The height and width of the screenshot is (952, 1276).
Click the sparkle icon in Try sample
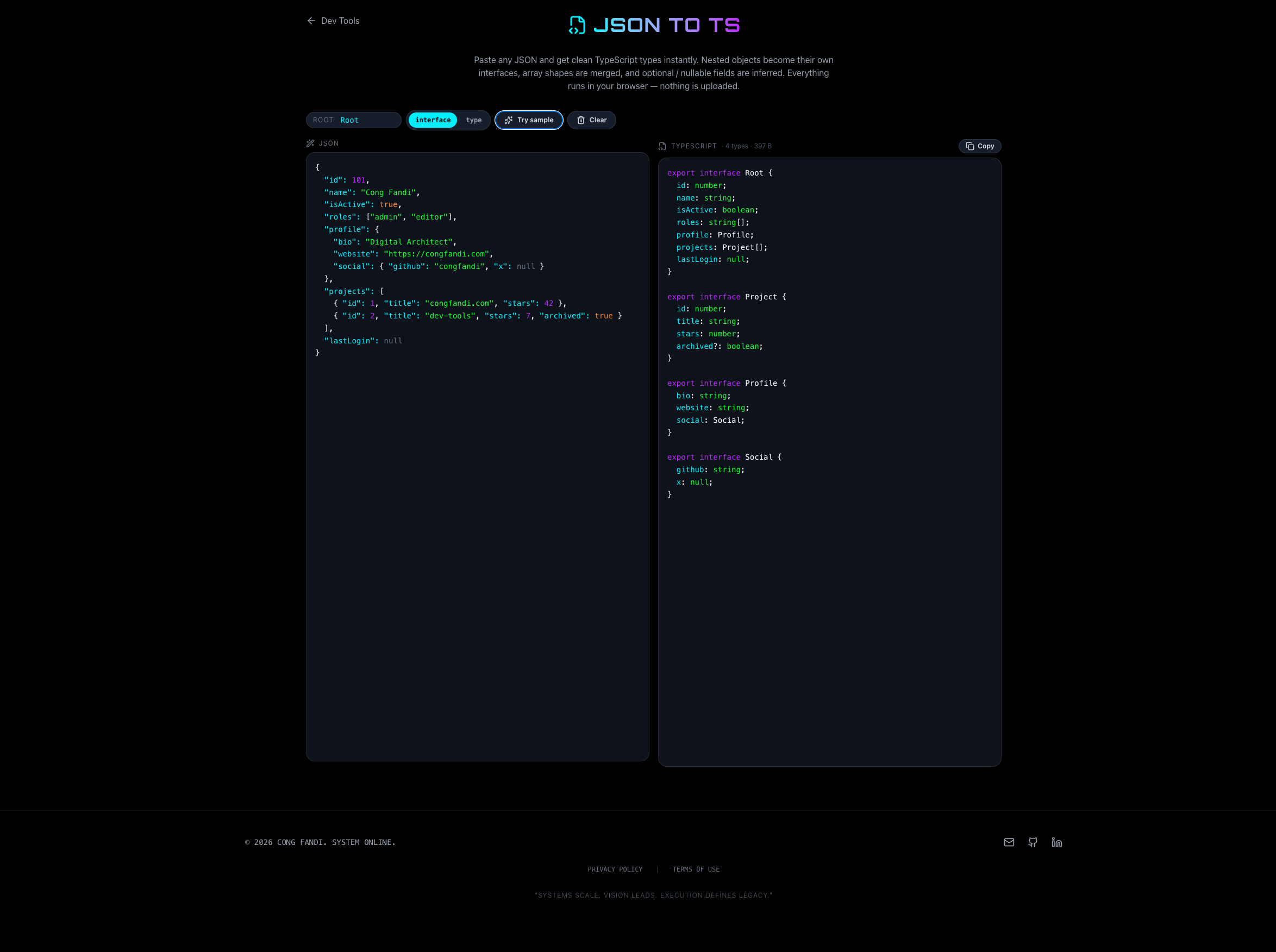[508, 120]
